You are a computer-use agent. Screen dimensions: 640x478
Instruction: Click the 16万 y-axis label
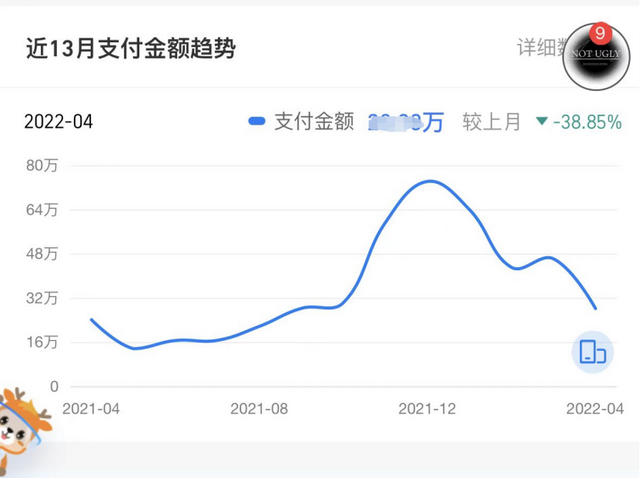point(42,342)
